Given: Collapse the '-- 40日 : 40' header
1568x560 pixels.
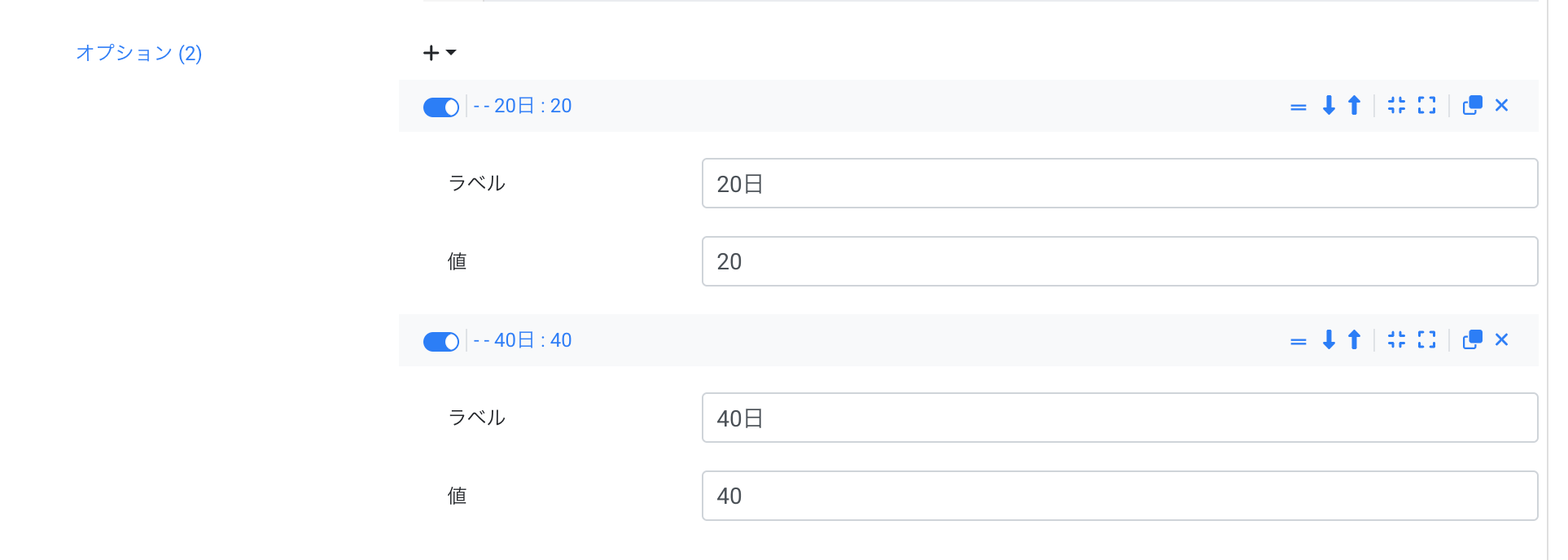Looking at the screenshot, I should (x=523, y=340).
